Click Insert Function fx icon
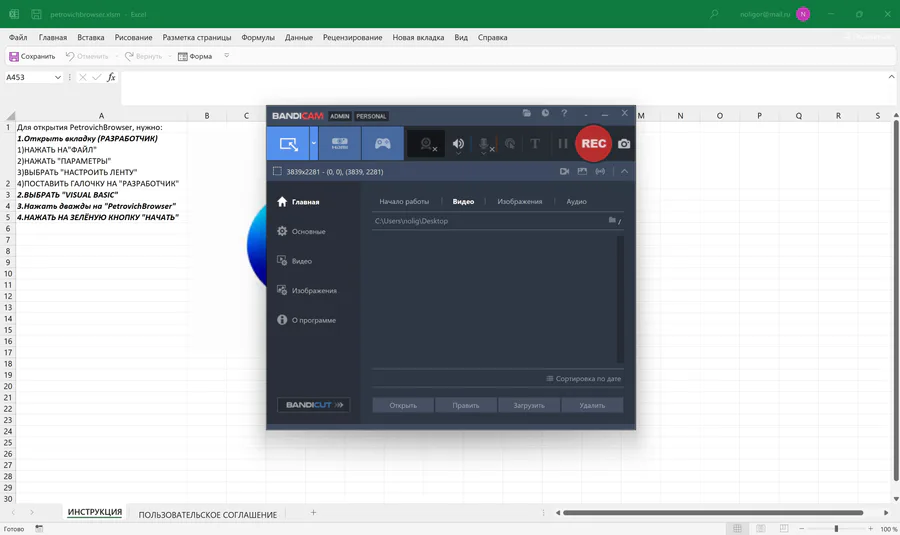This screenshot has width=900, height=535. (111, 77)
